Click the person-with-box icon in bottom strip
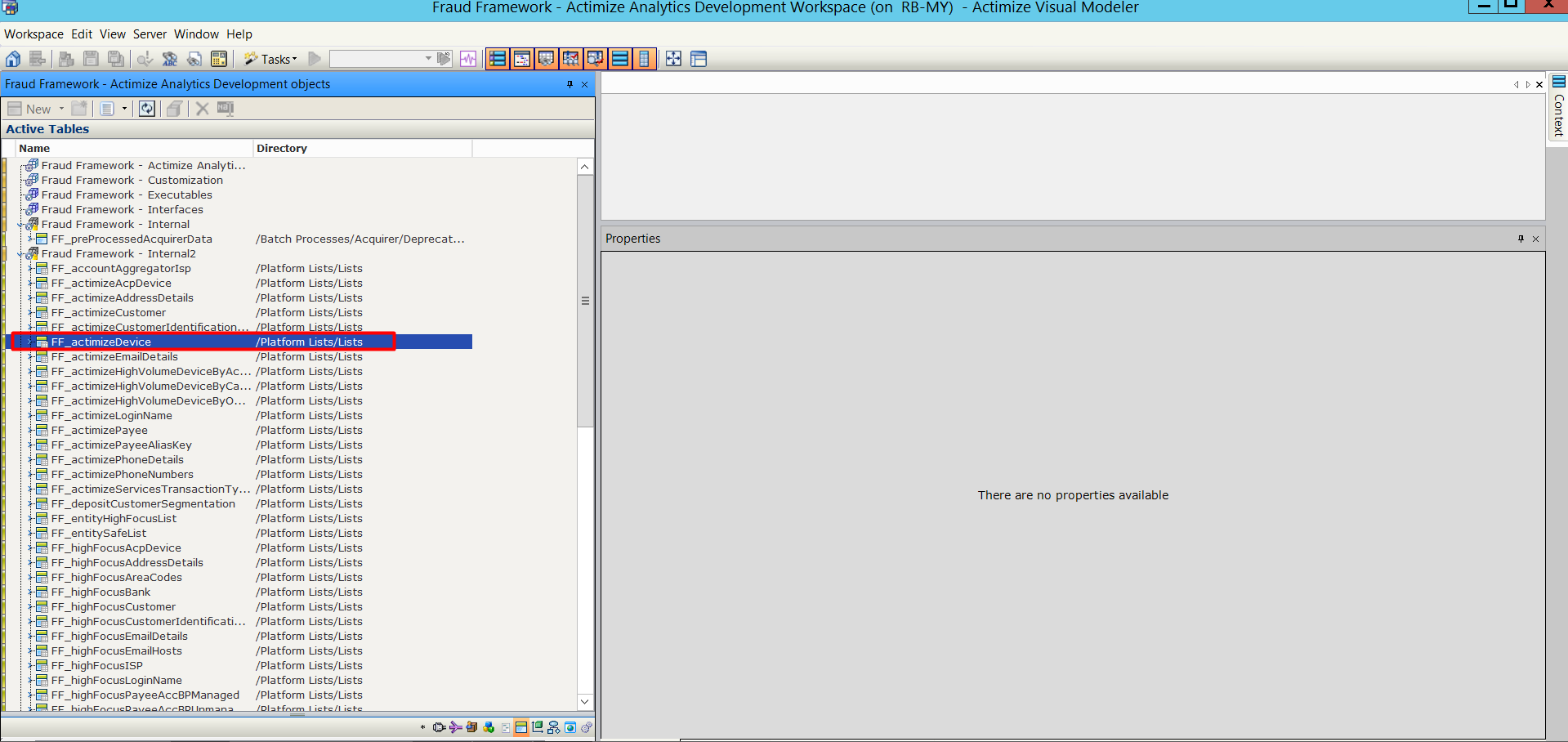The width and height of the screenshot is (1568, 742). pyautogui.click(x=471, y=727)
